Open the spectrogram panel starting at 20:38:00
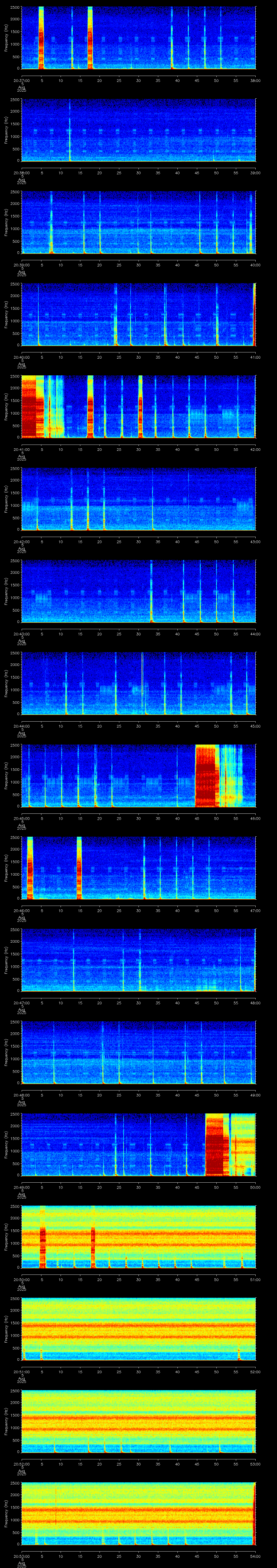This screenshot has height=1568, width=277. coord(138,130)
